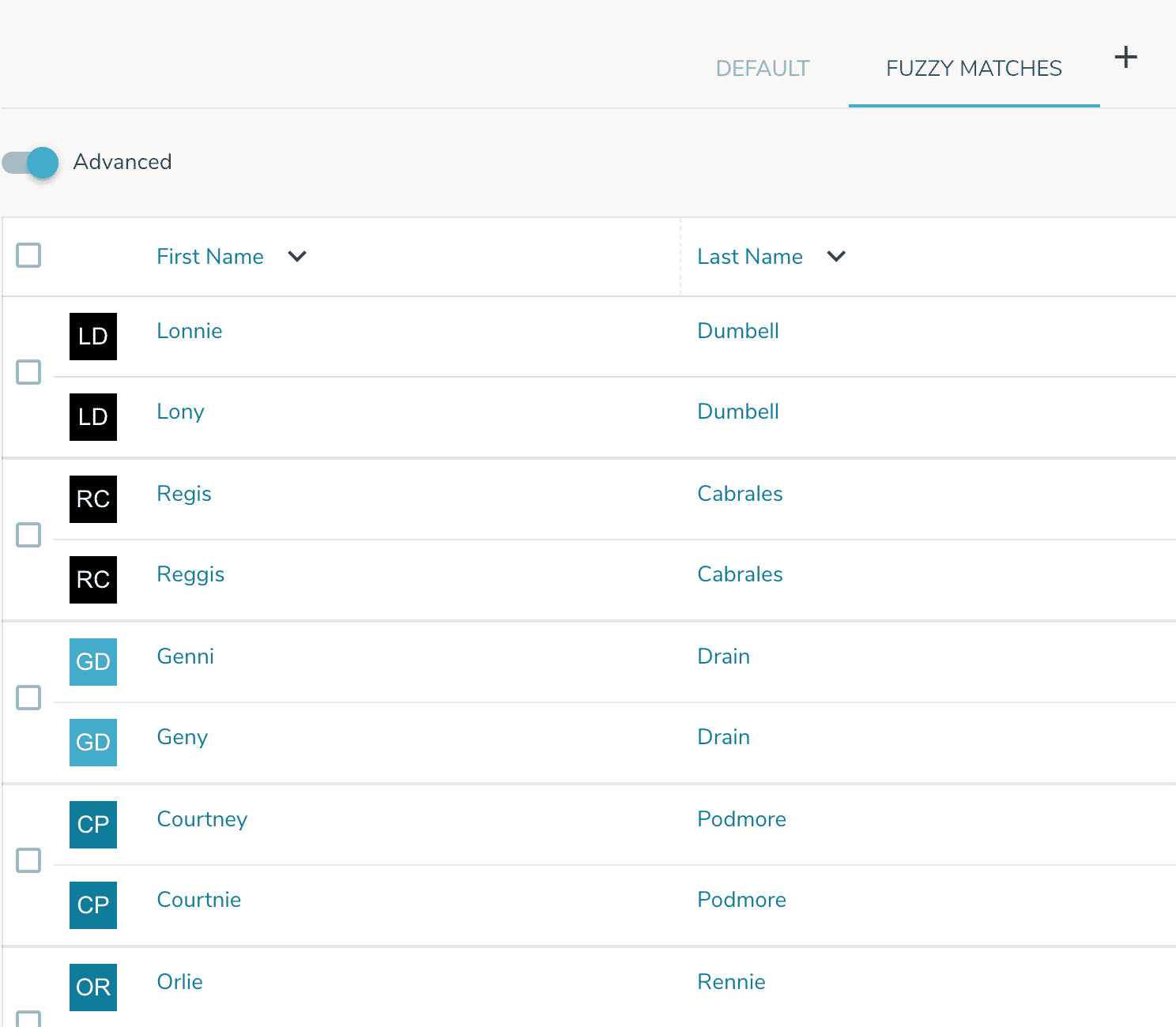Open the Courtnie first name link
Viewport: 1176px width, 1027px height.
199,900
